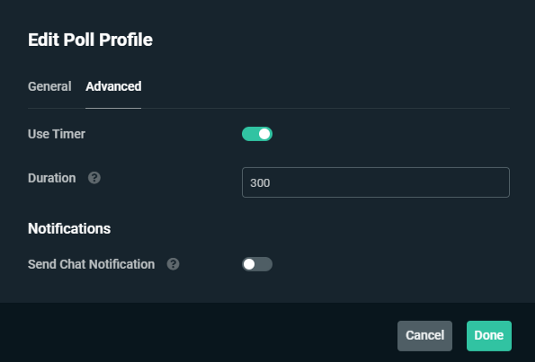
Task: Click the Use Timer label text
Action: coord(57,134)
